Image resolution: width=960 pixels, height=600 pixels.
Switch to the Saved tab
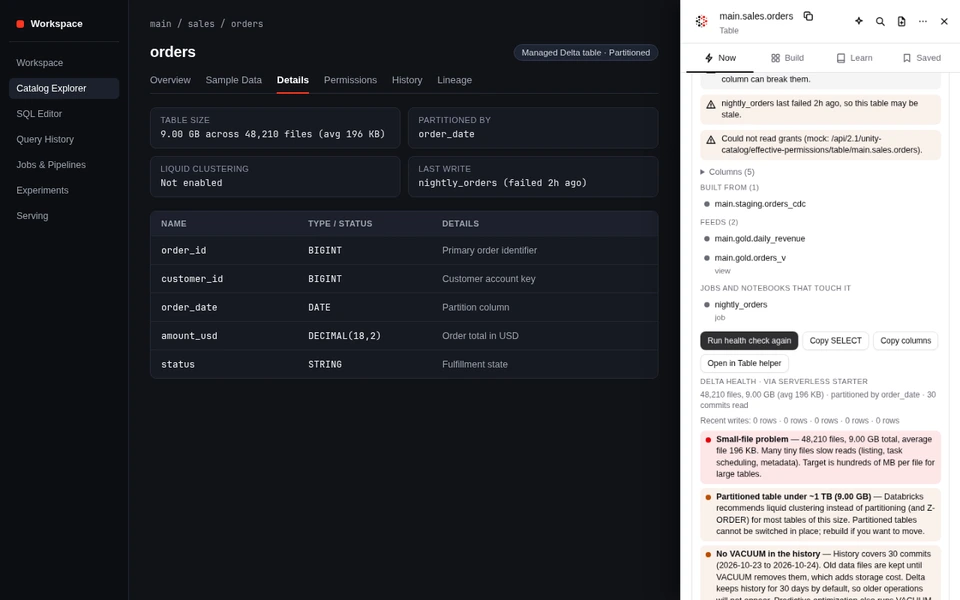click(x=921, y=58)
